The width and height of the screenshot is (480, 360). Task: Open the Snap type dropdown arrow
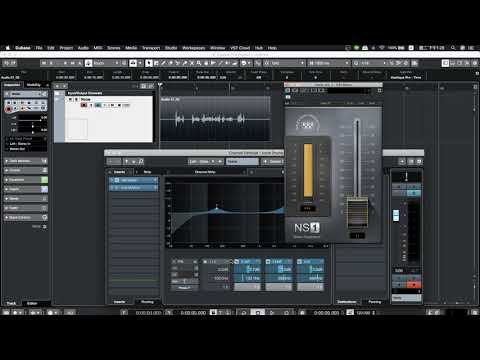[140, 63]
